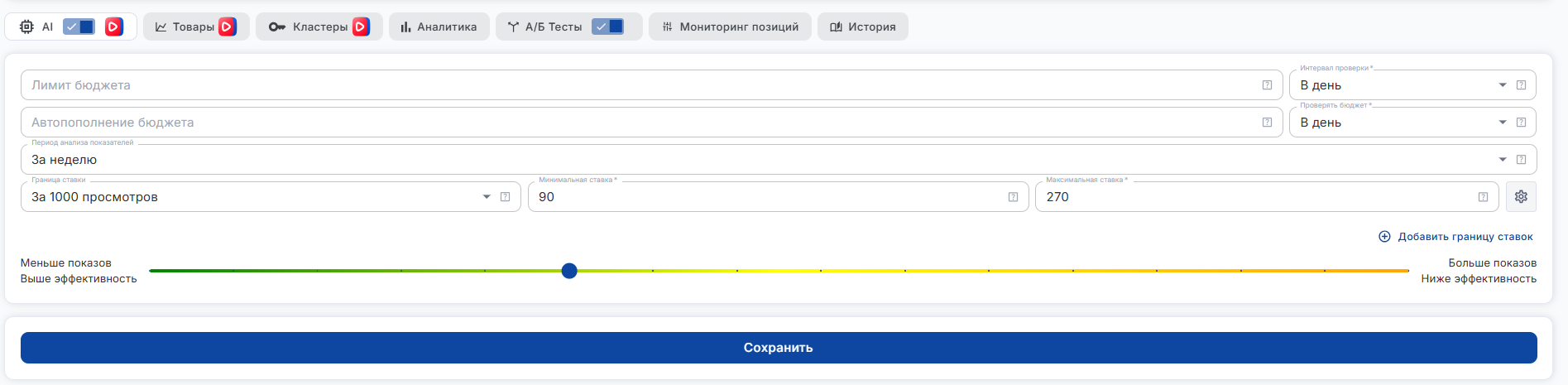
Task: Click the red video icon beside AI toggle
Action: [114, 26]
